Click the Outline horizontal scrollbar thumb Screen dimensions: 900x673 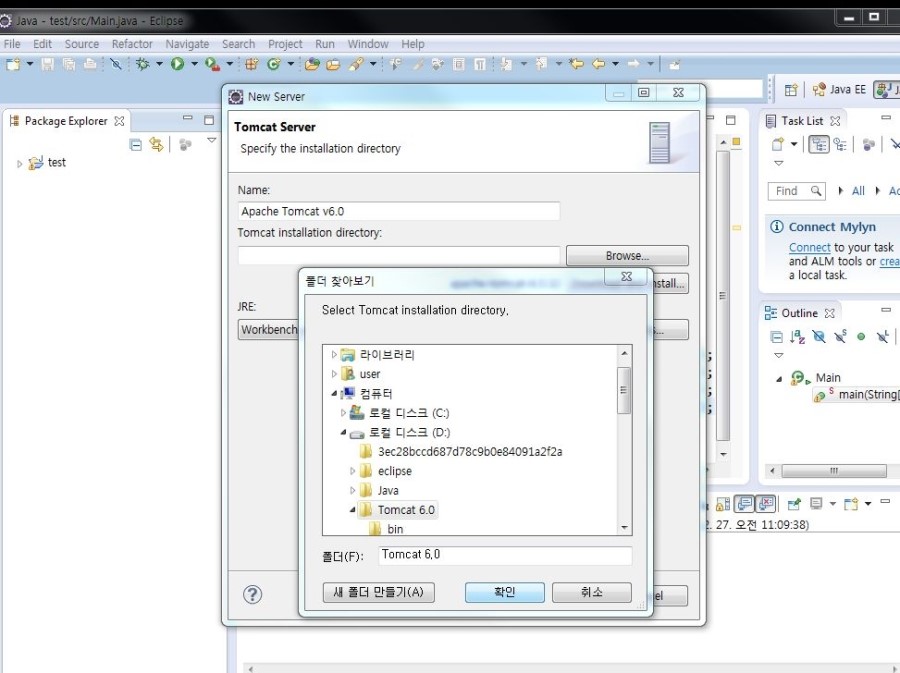tap(834, 471)
